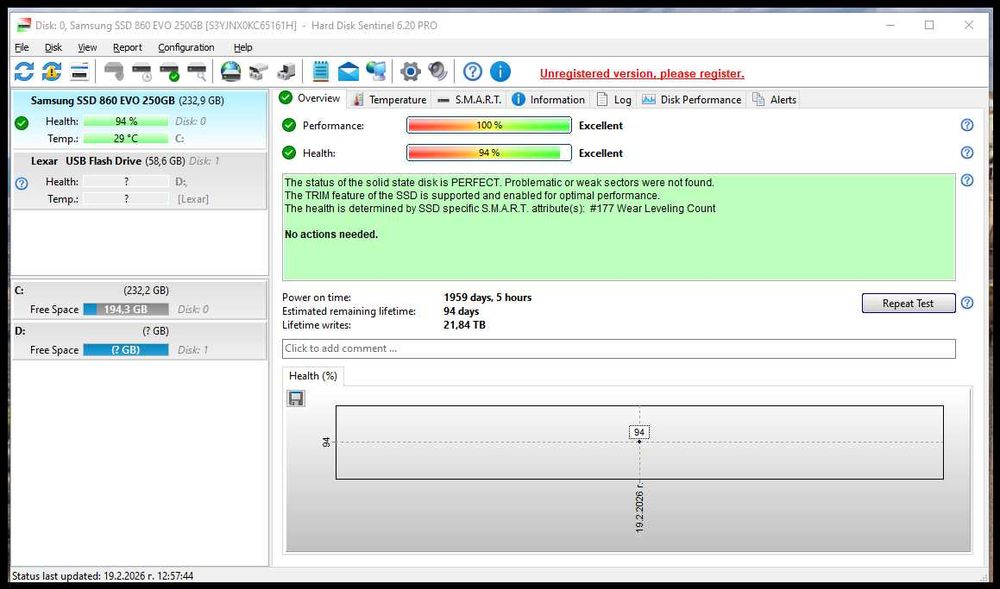The height and width of the screenshot is (589, 1000).
Task: Open settings via the gear toolbar icon
Action: 410,71
